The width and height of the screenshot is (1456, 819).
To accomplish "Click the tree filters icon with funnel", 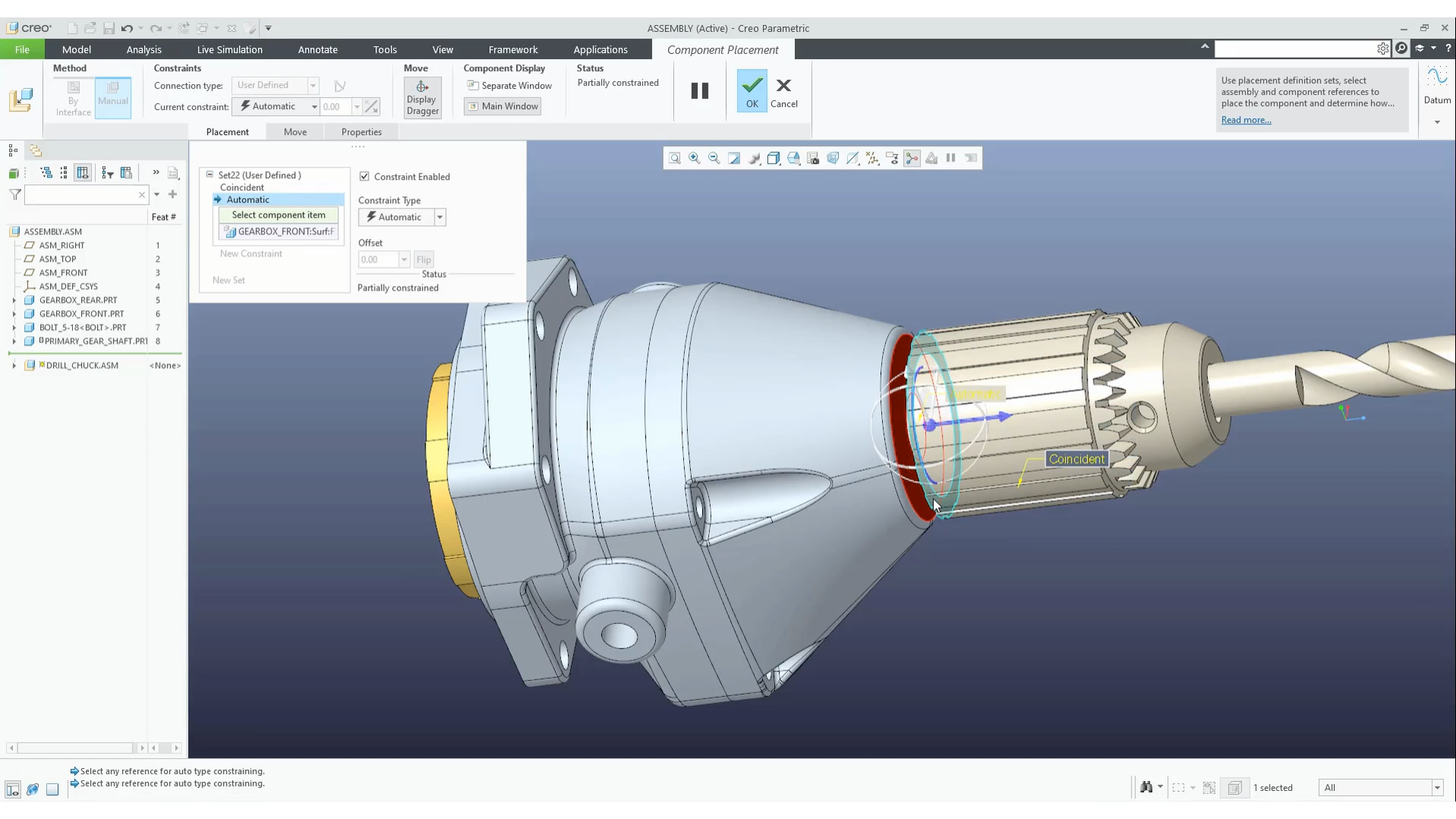I will [x=107, y=173].
